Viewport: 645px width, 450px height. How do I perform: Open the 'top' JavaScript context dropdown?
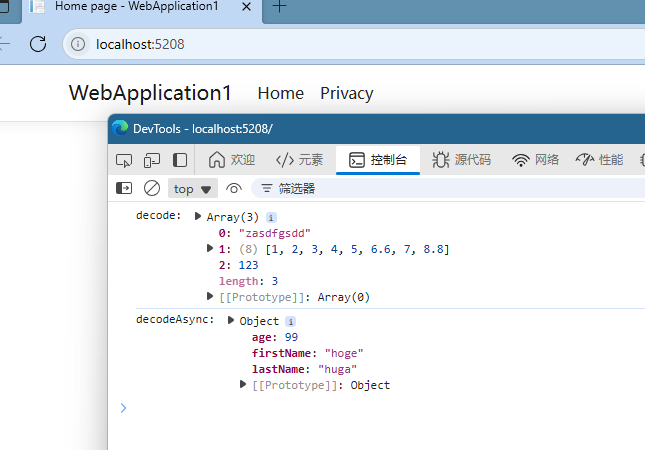coord(193,188)
